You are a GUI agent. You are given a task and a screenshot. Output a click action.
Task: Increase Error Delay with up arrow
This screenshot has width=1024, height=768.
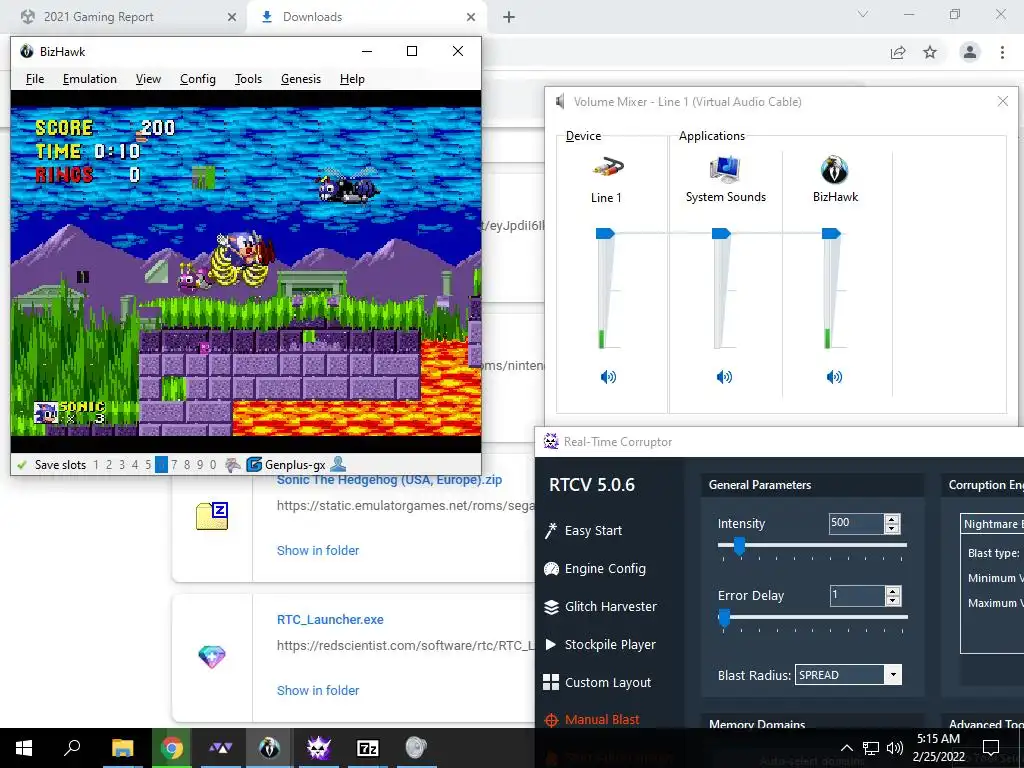click(892, 590)
